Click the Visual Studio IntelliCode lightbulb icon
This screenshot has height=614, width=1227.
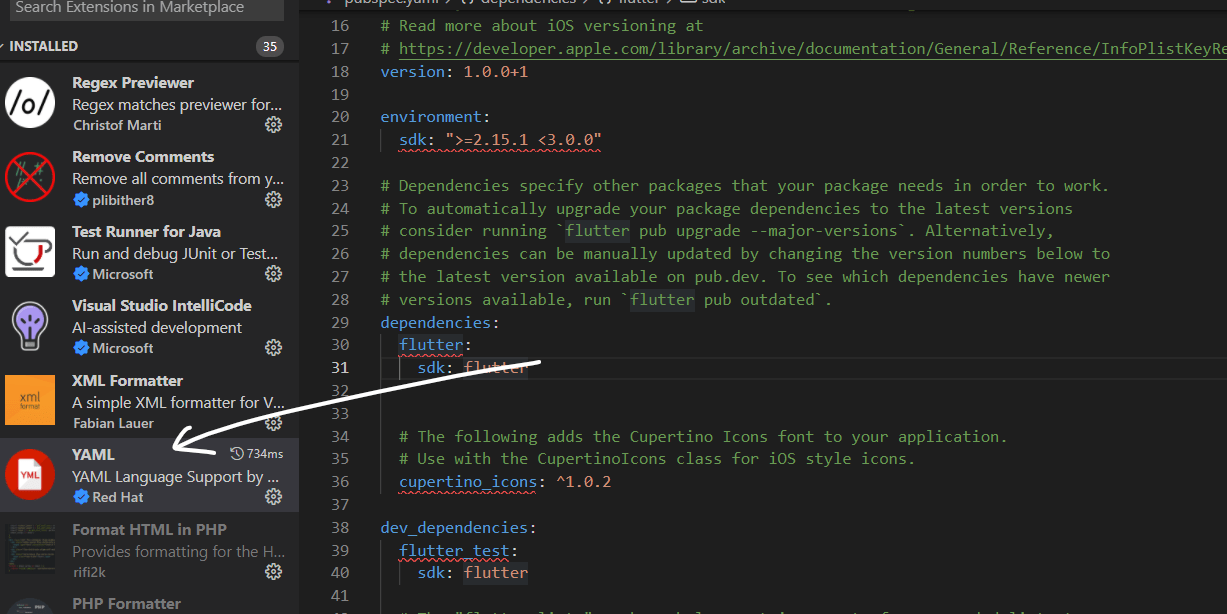30,327
